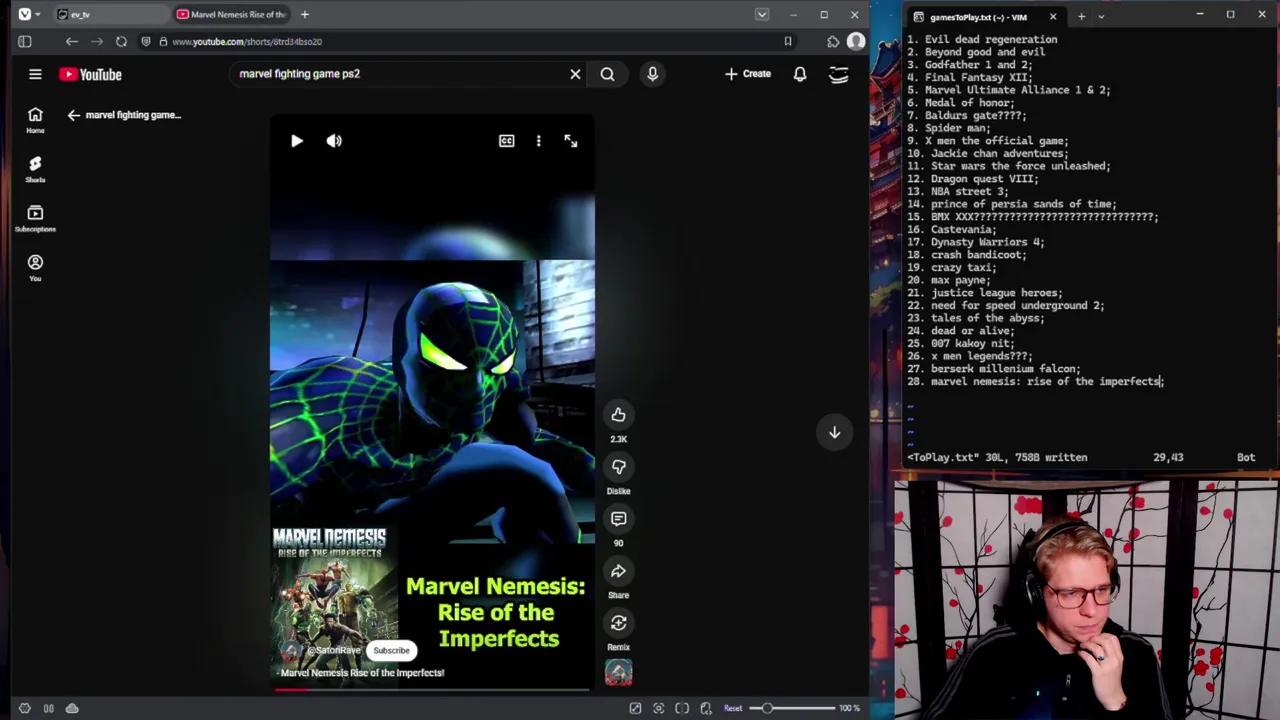
Task: Clear the YouTube search query
Action: click(x=575, y=74)
